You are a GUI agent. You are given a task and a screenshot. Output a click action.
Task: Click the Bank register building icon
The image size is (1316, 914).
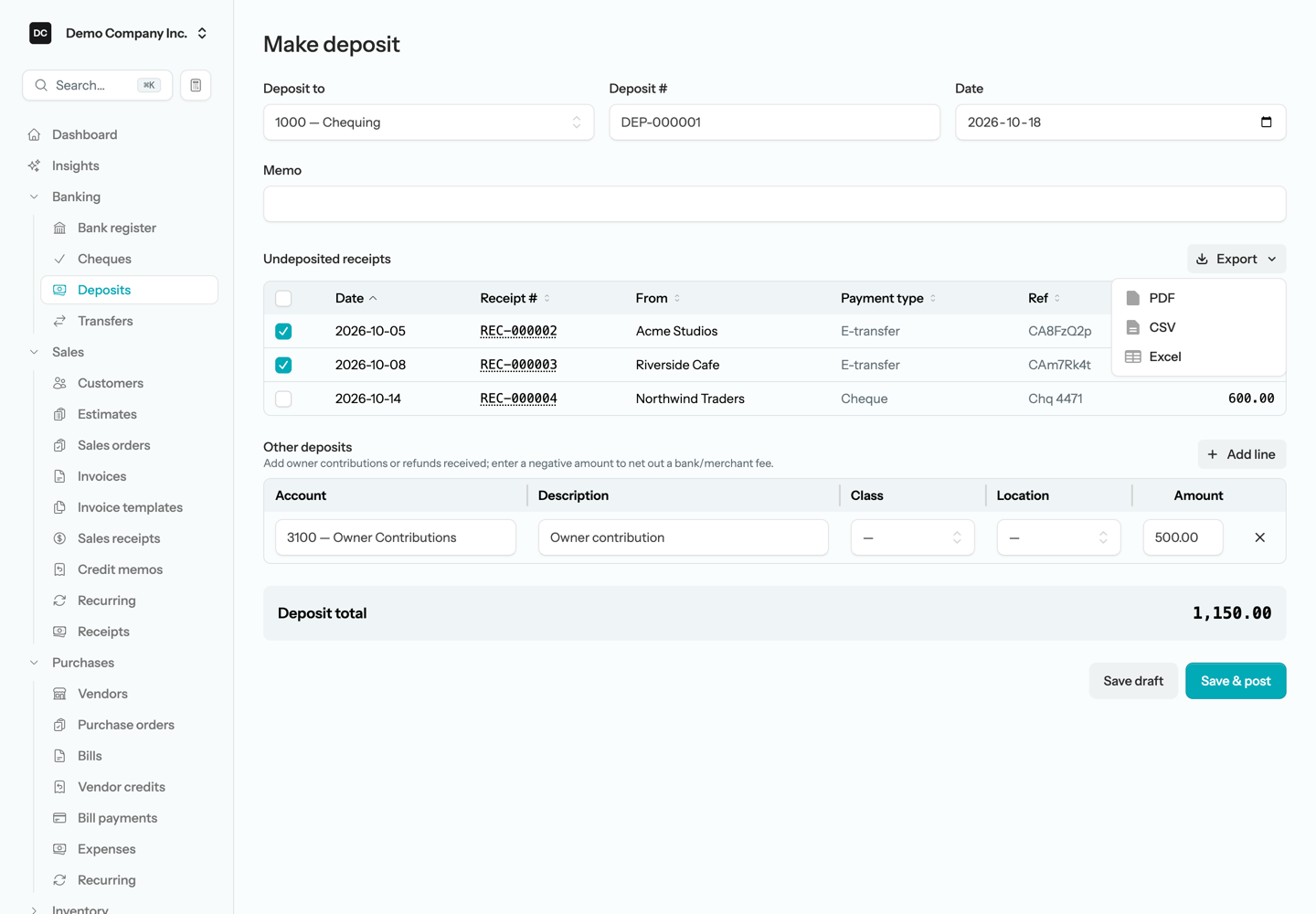pyautogui.click(x=59, y=228)
